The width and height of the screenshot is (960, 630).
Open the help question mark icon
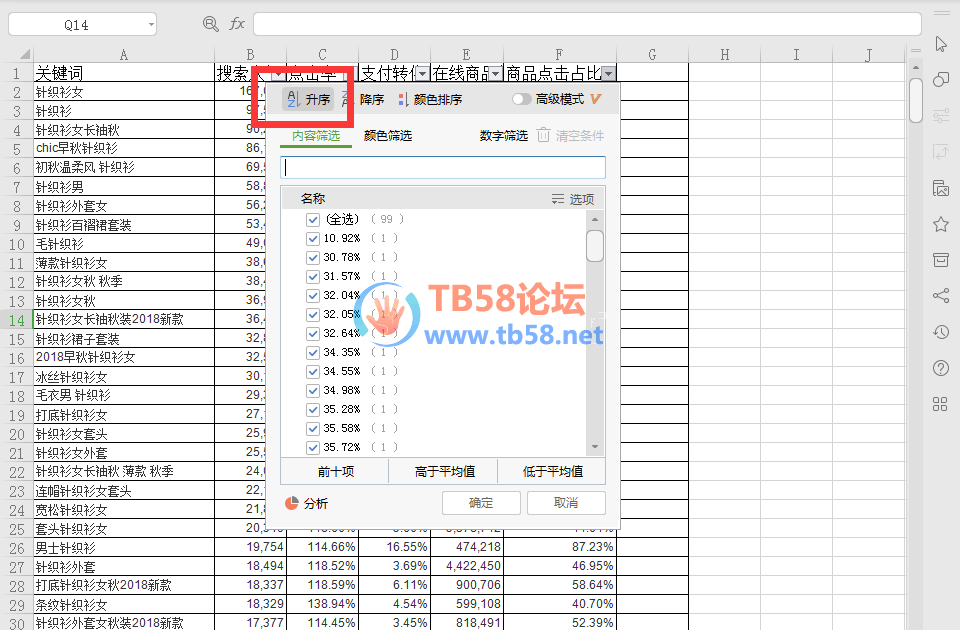940,368
